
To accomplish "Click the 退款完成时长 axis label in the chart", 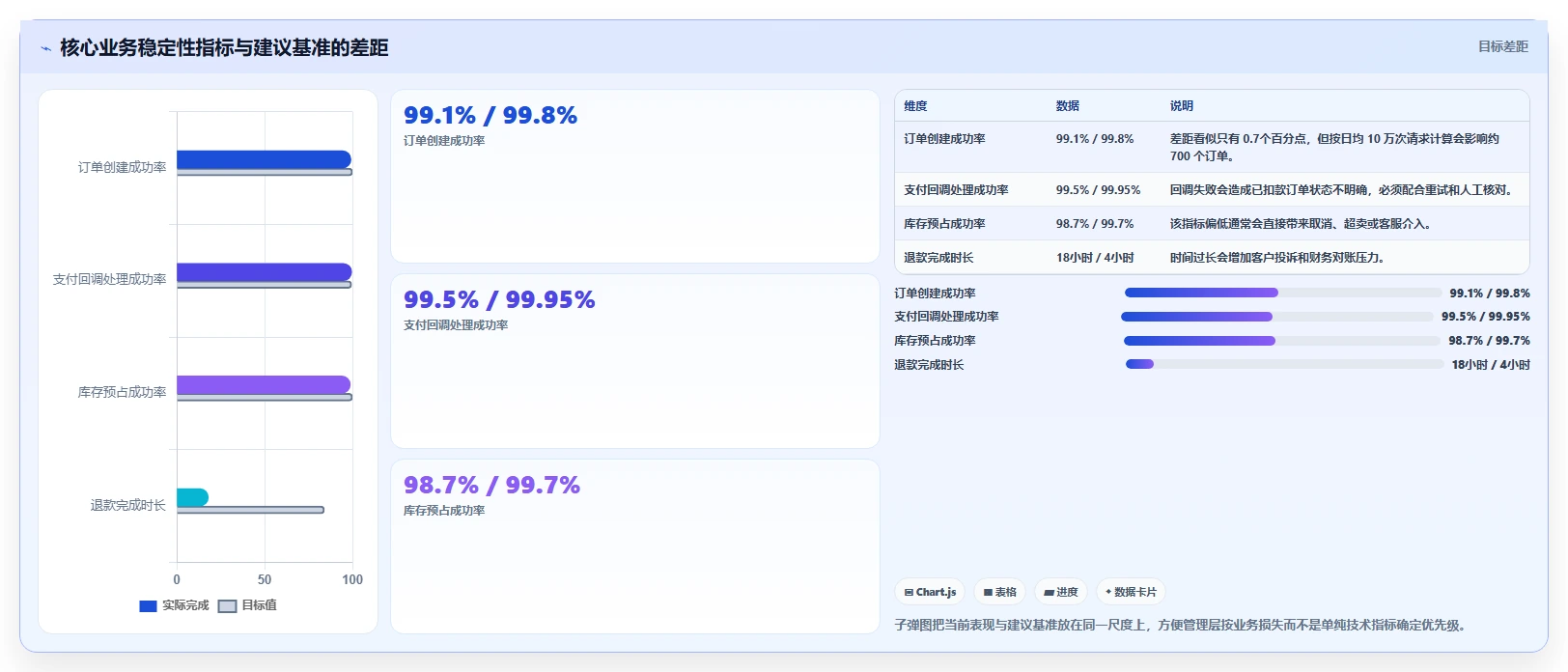I will (128, 505).
